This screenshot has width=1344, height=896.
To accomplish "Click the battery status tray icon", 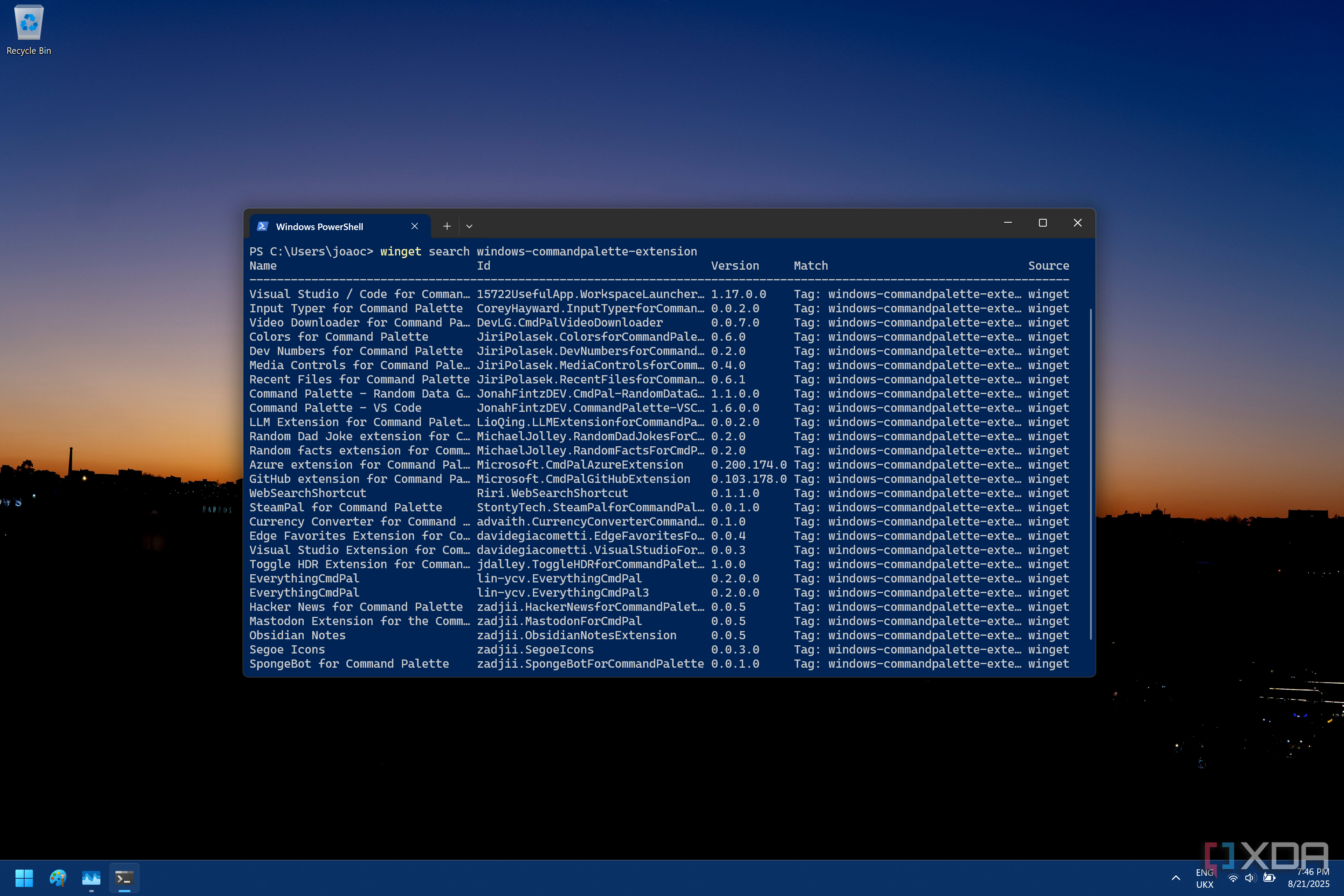I will point(1269,878).
